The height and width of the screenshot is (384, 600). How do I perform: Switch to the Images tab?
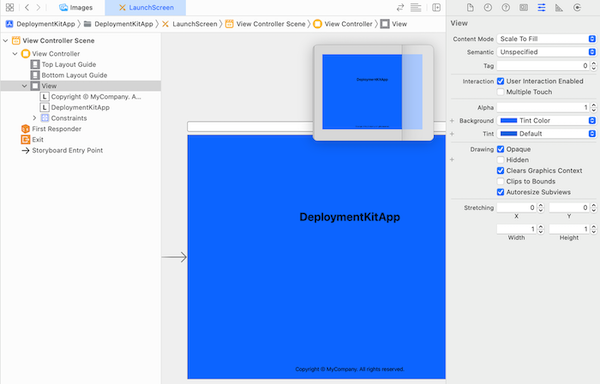76,7
